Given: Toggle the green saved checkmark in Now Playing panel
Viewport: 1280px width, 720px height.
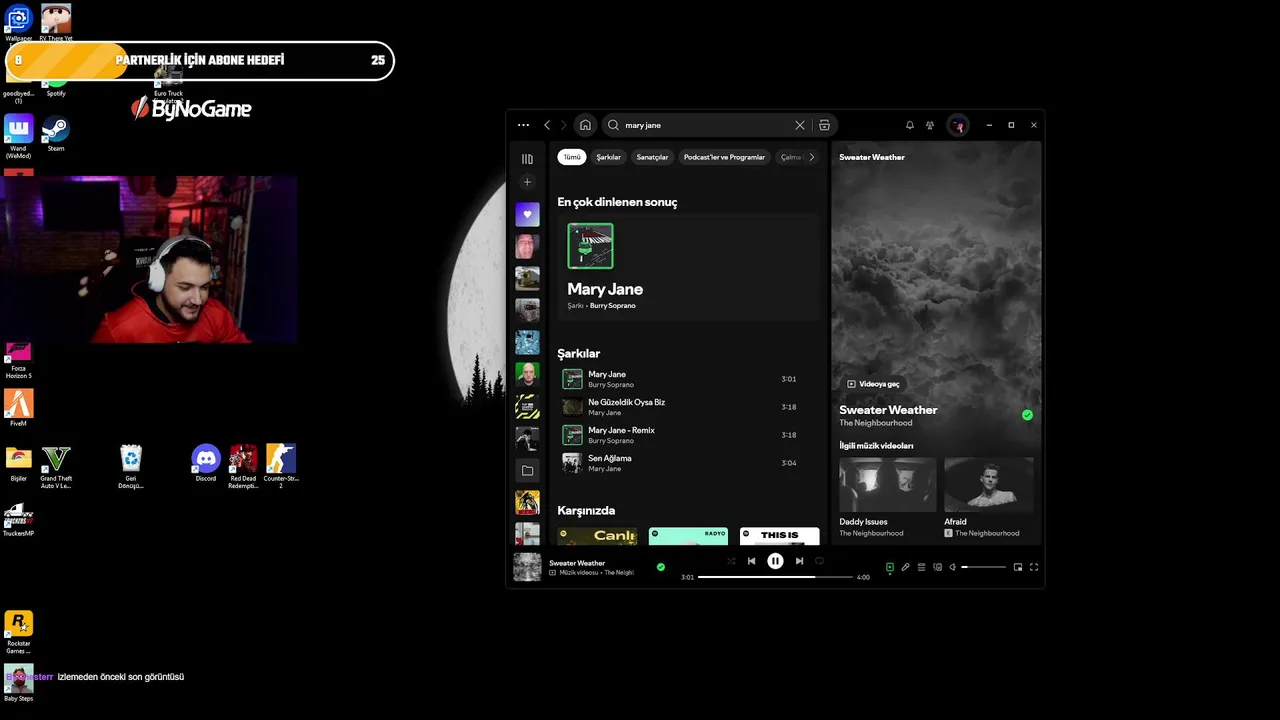Looking at the screenshot, I should point(1027,415).
